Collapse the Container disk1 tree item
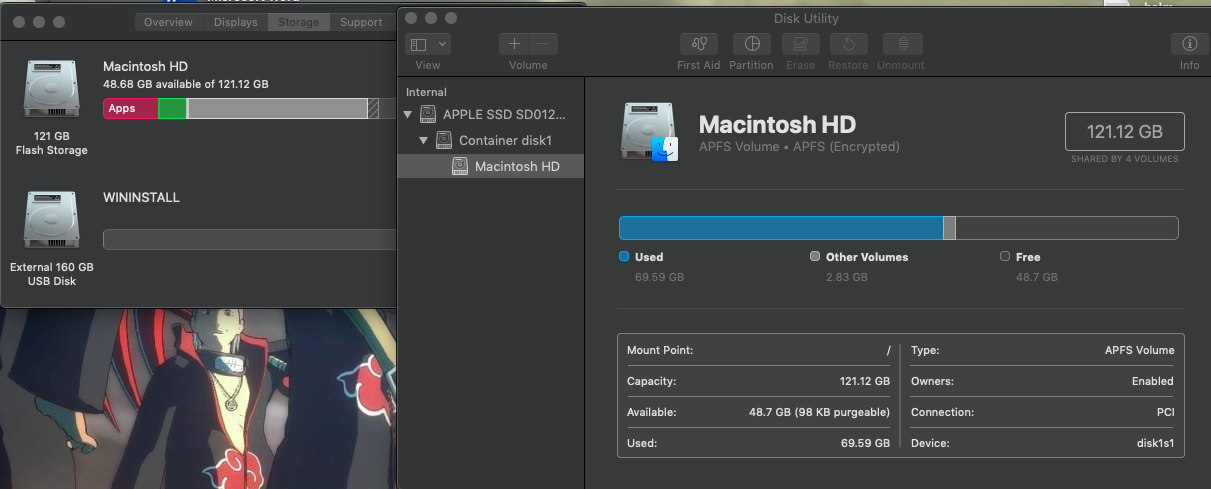 coord(424,141)
